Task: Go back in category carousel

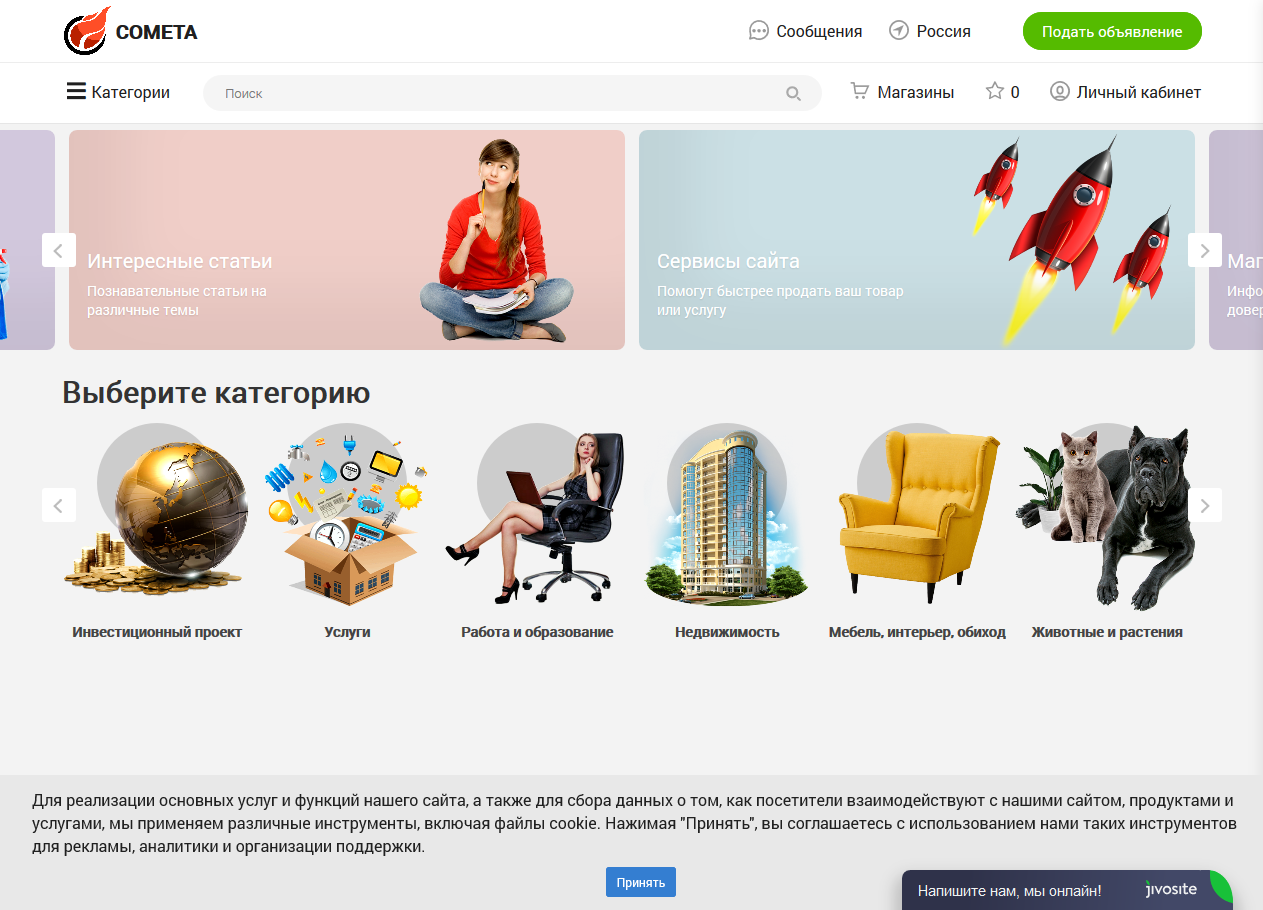Action: (59, 505)
